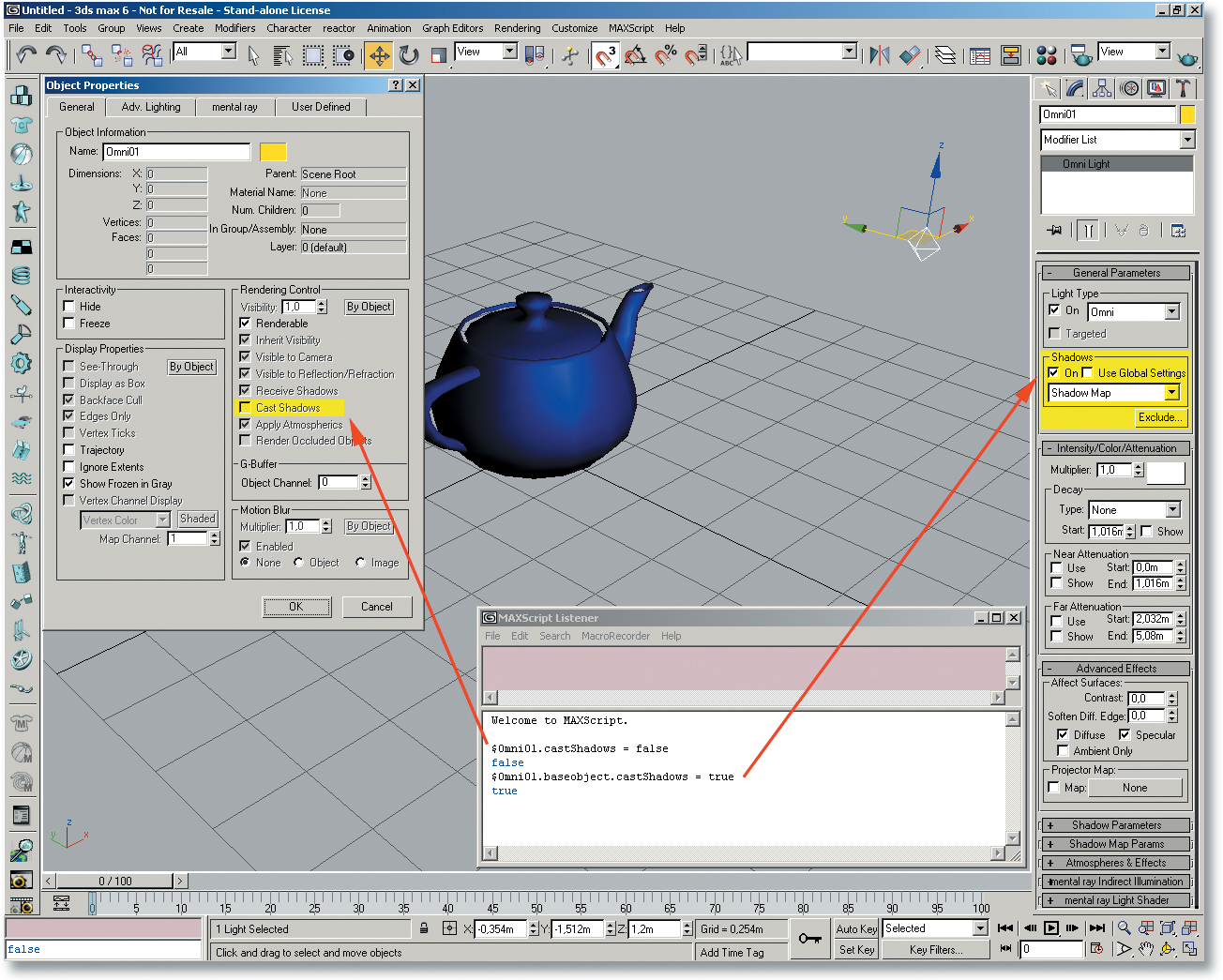
Task: Open the Modifier List dropdown
Action: click(1187, 140)
